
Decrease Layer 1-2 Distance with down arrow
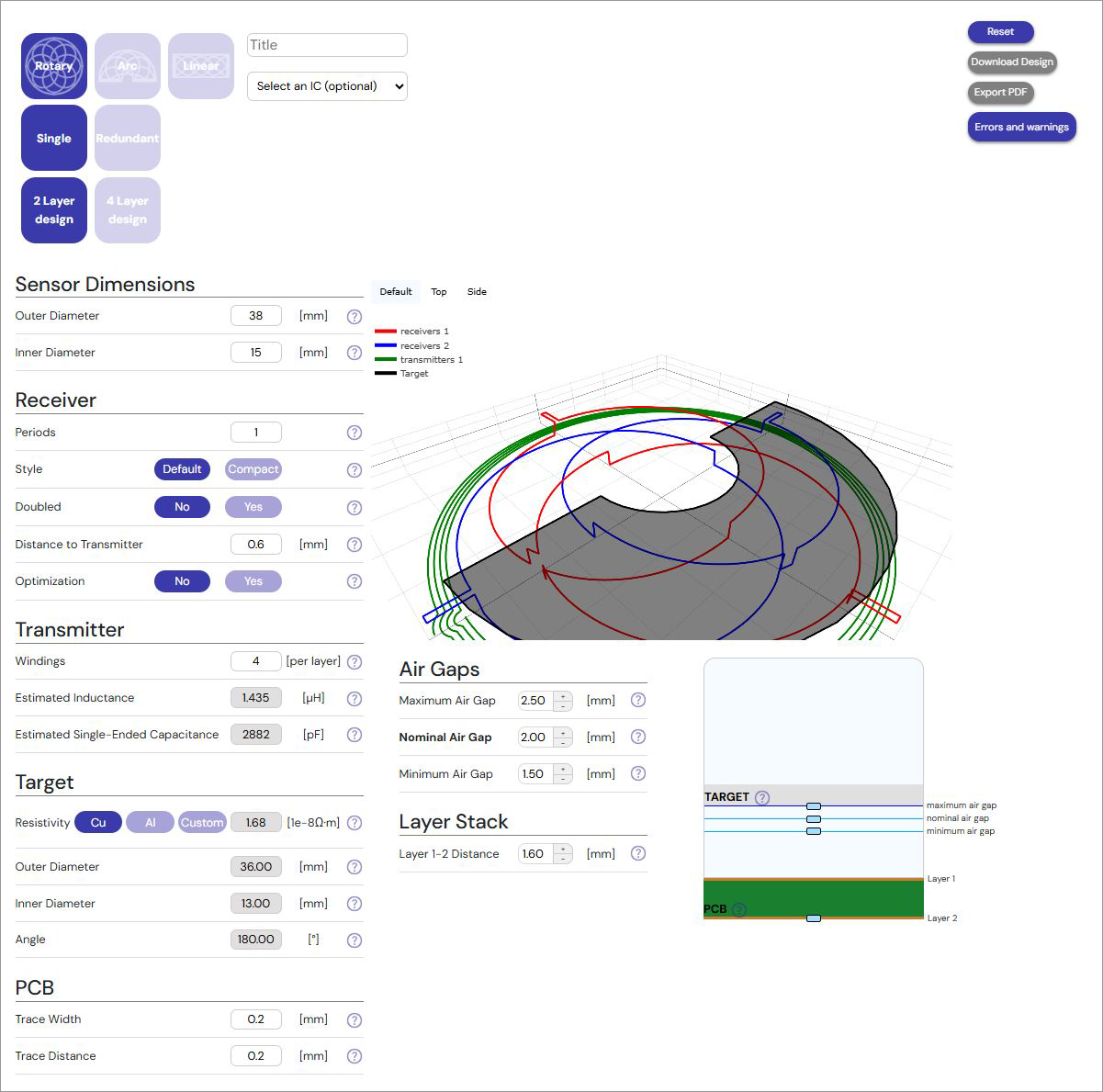(563, 859)
